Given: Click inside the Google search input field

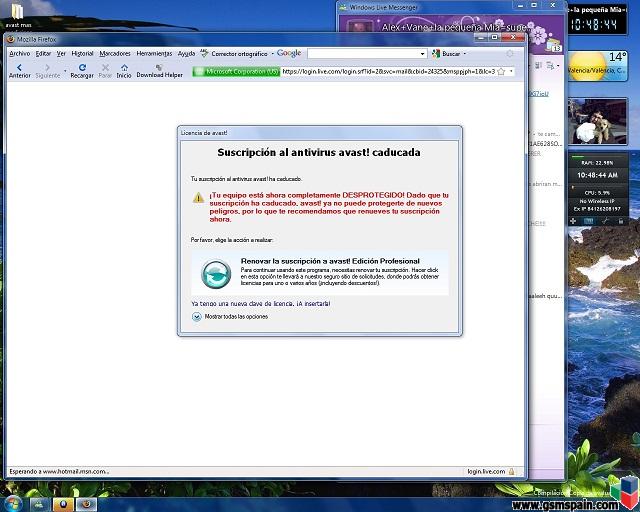Looking at the screenshot, I should click(363, 53).
